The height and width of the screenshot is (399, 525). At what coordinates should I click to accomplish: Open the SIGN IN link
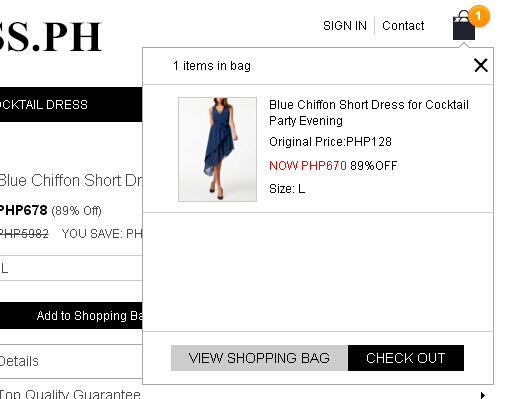coord(345,26)
